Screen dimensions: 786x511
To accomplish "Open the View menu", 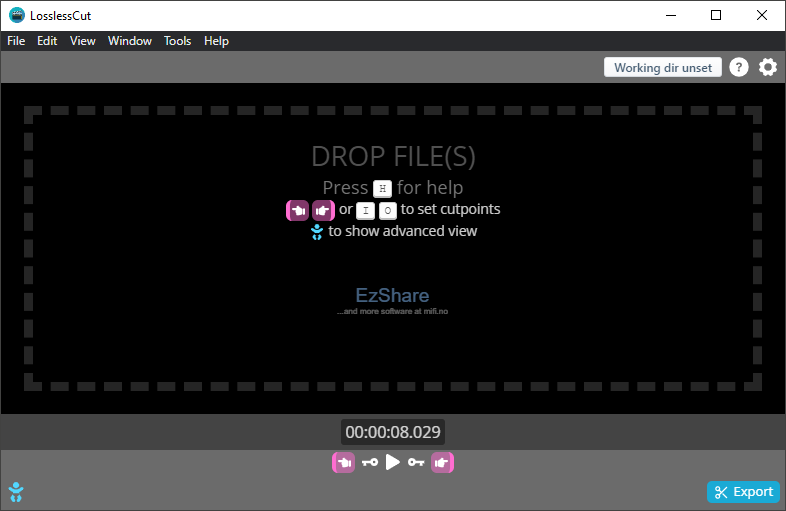I will pyautogui.click(x=82, y=41).
